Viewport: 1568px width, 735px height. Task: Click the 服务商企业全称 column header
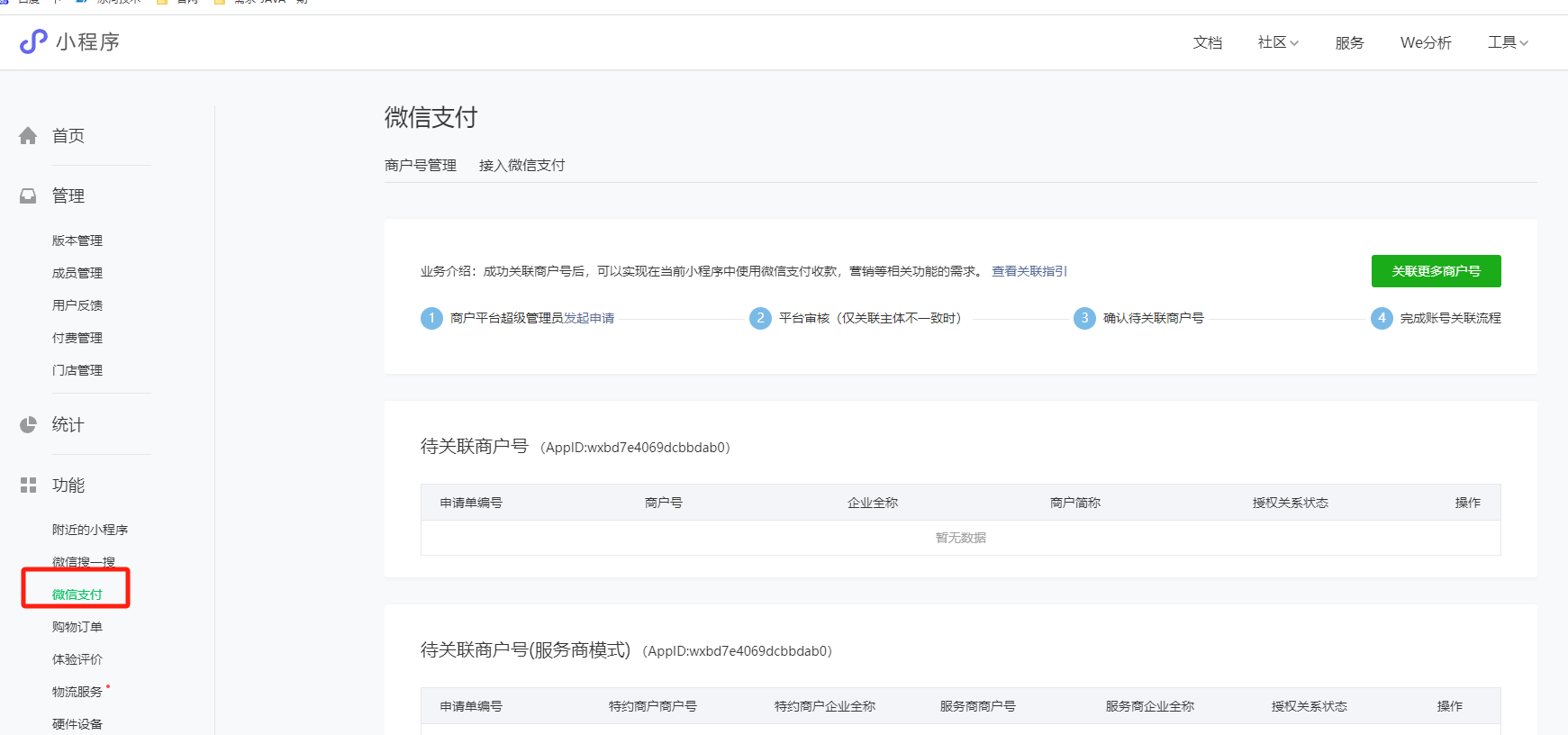tap(1150, 706)
